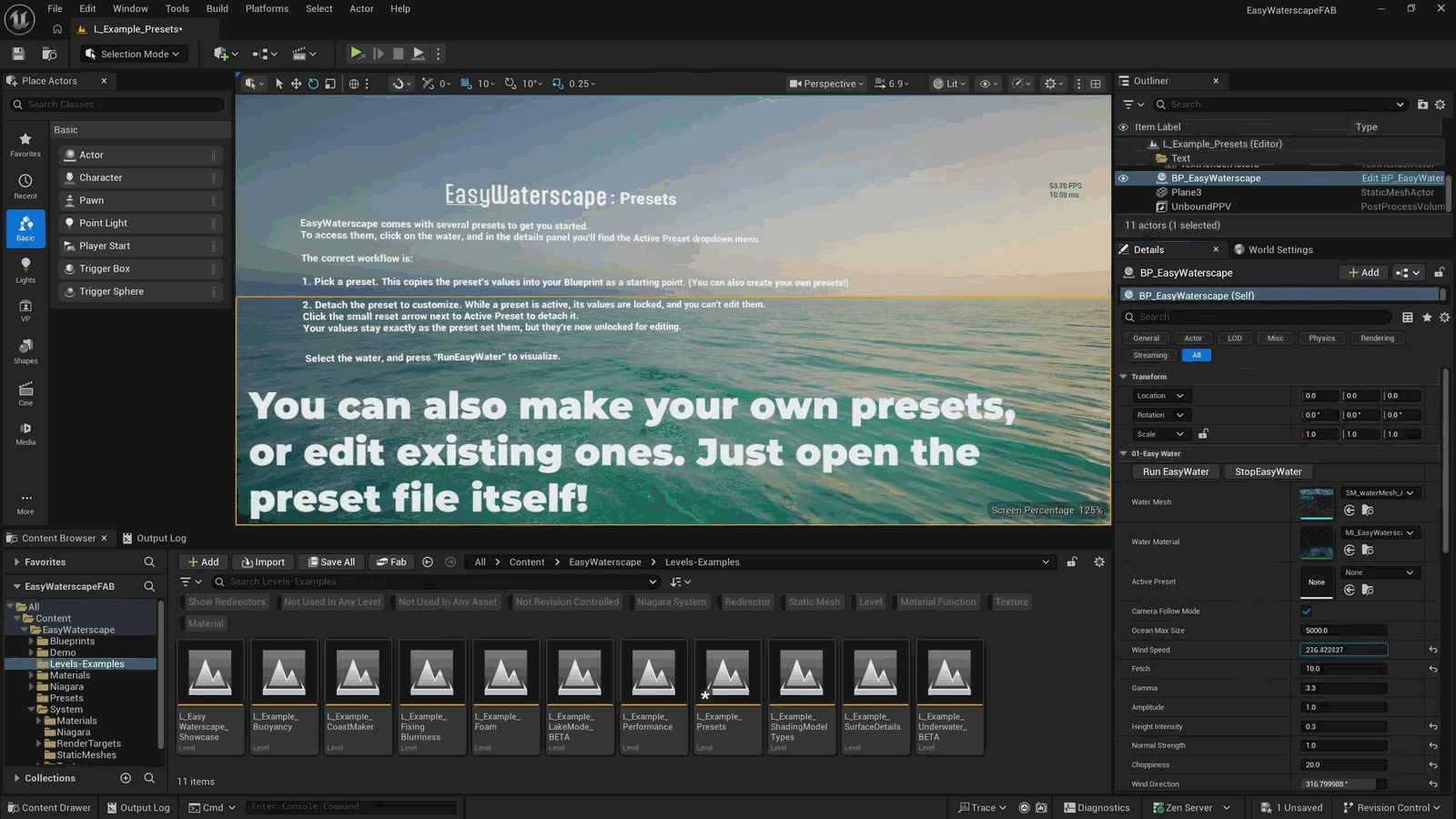Toggle visibility of BP_EasyWaterscape in Outliner
The width and height of the screenshot is (1456, 819).
1123,178
